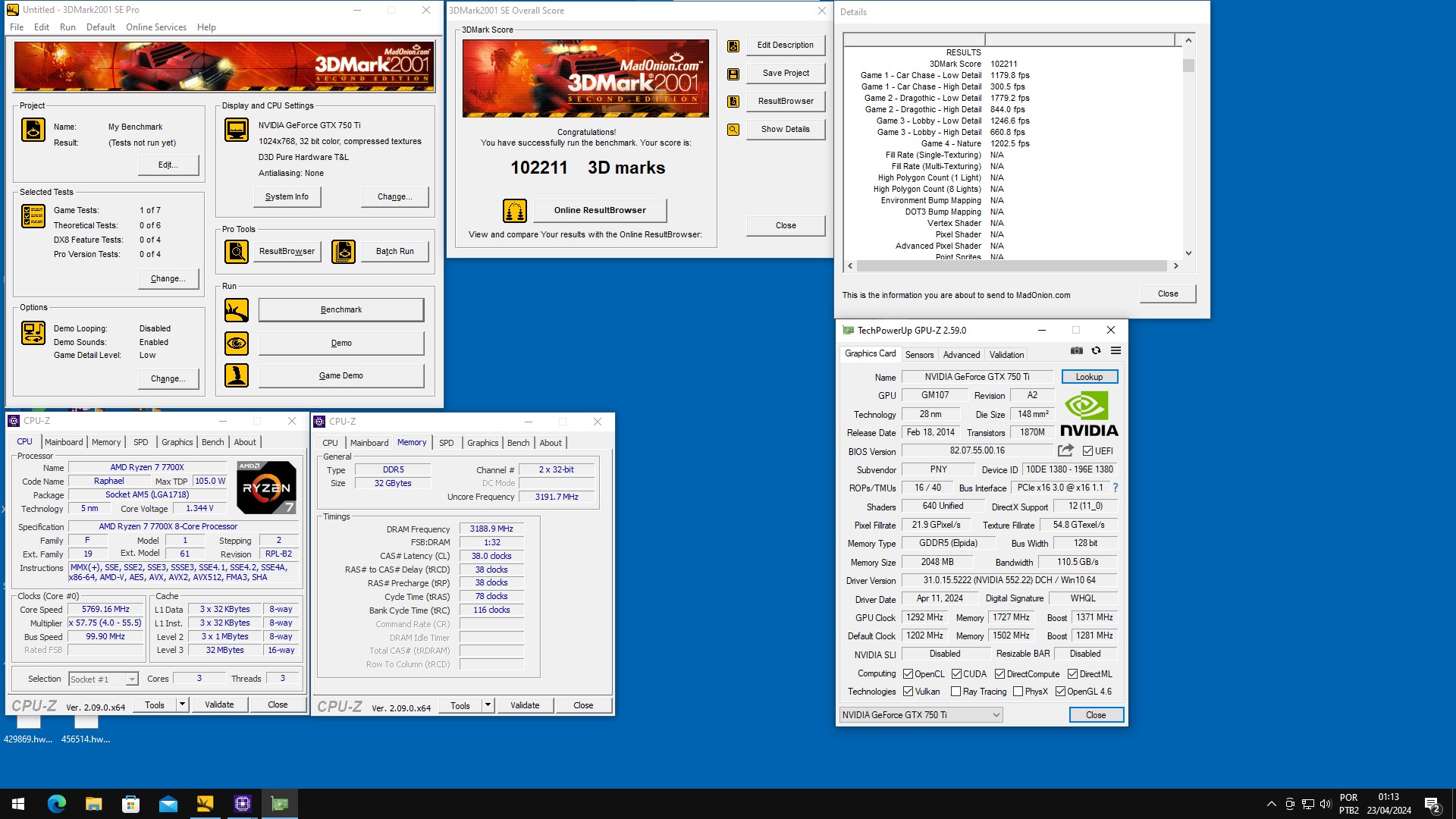
Task: Open Microsoft Store from the taskbar
Action: click(x=130, y=804)
